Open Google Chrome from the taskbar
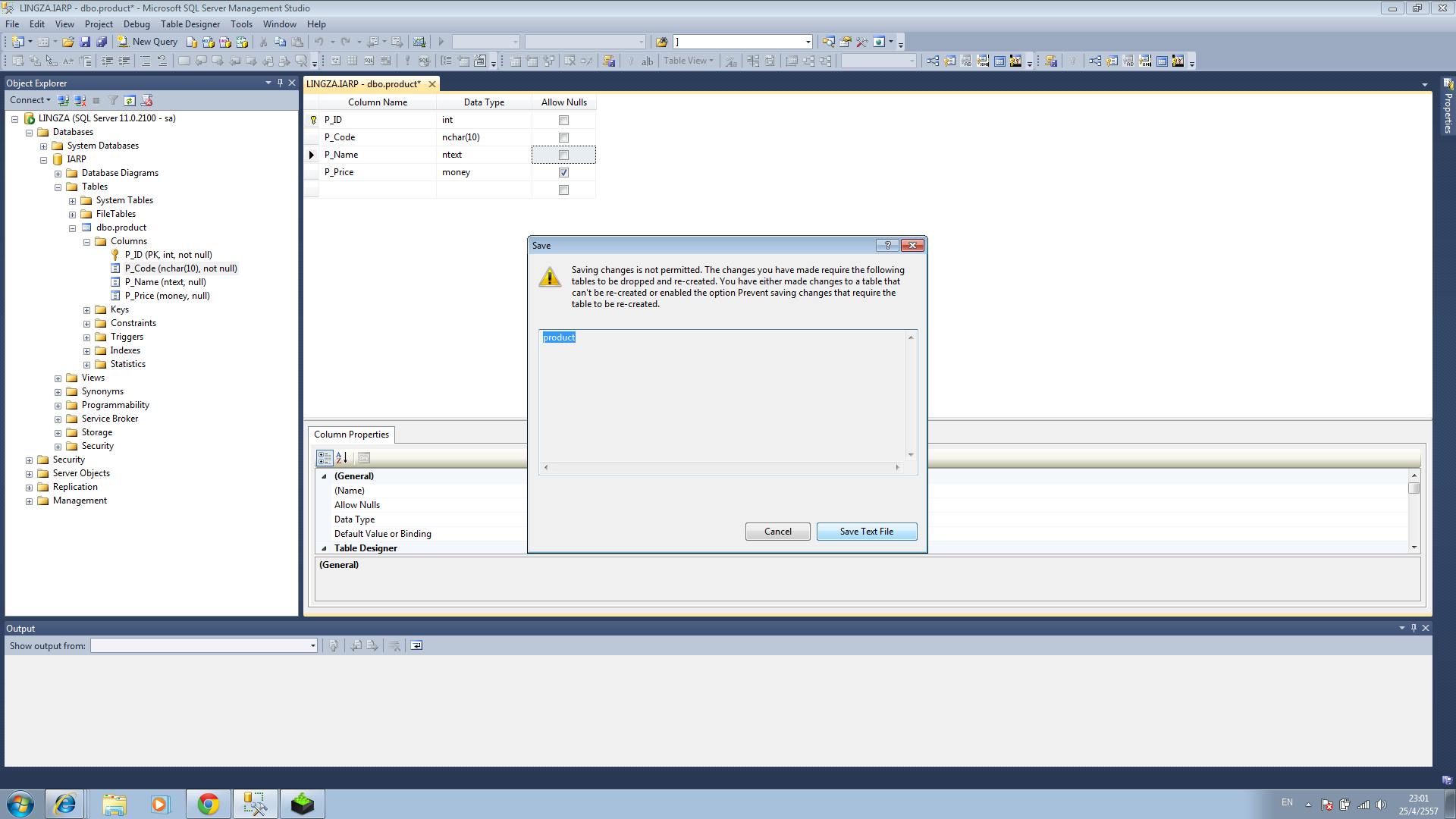This screenshot has height=819, width=1456. point(208,804)
